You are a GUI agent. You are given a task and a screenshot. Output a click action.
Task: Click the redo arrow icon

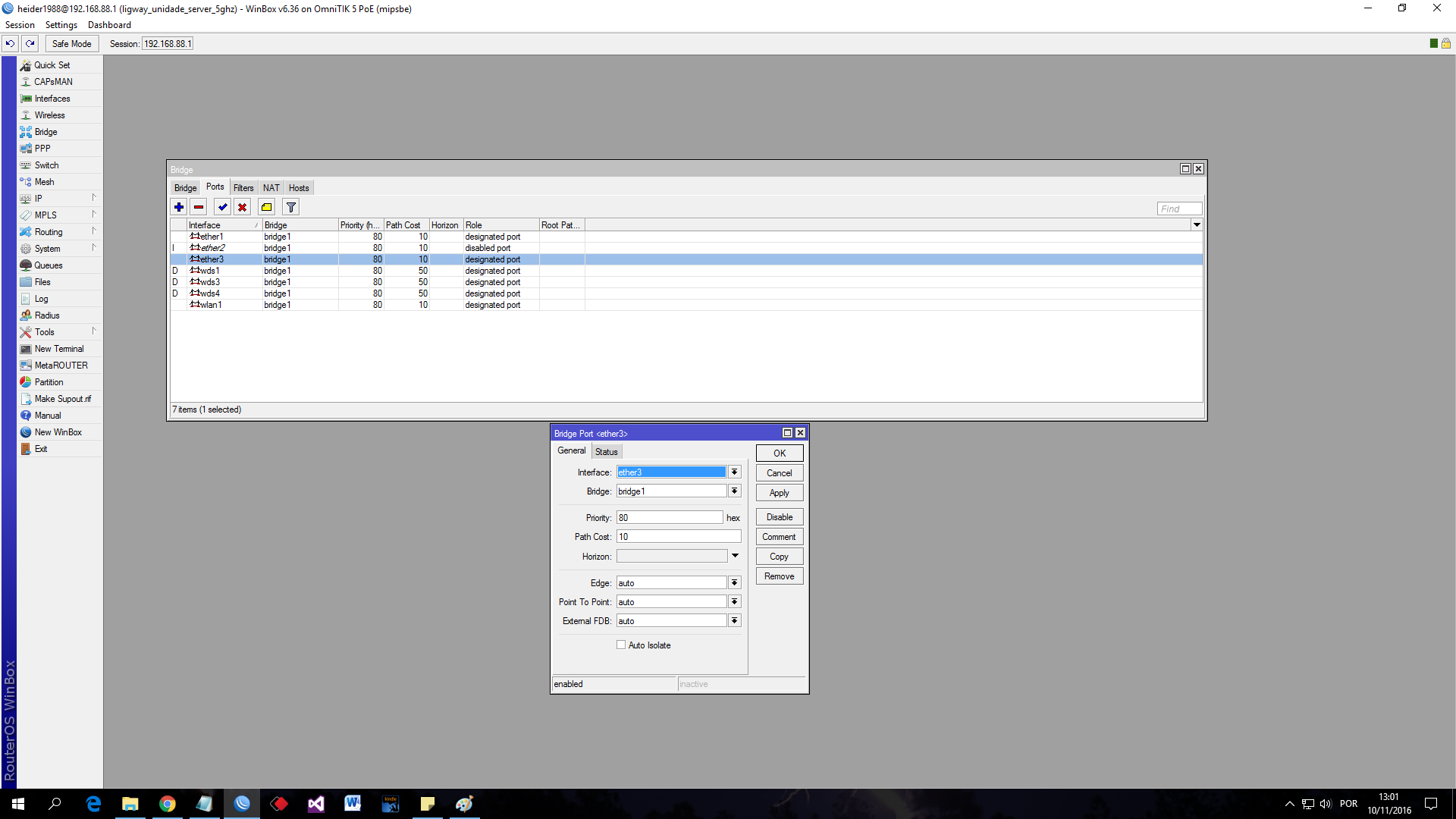(x=30, y=43)
